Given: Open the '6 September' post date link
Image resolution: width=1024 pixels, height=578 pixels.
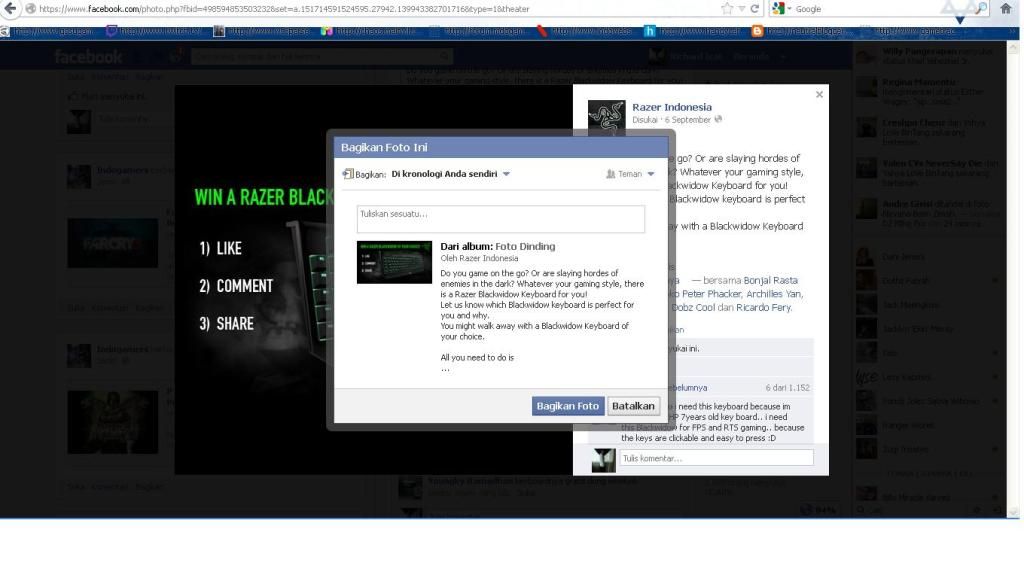Looking at the screenshot, I should pyautogui.click(x=688, y=120).
